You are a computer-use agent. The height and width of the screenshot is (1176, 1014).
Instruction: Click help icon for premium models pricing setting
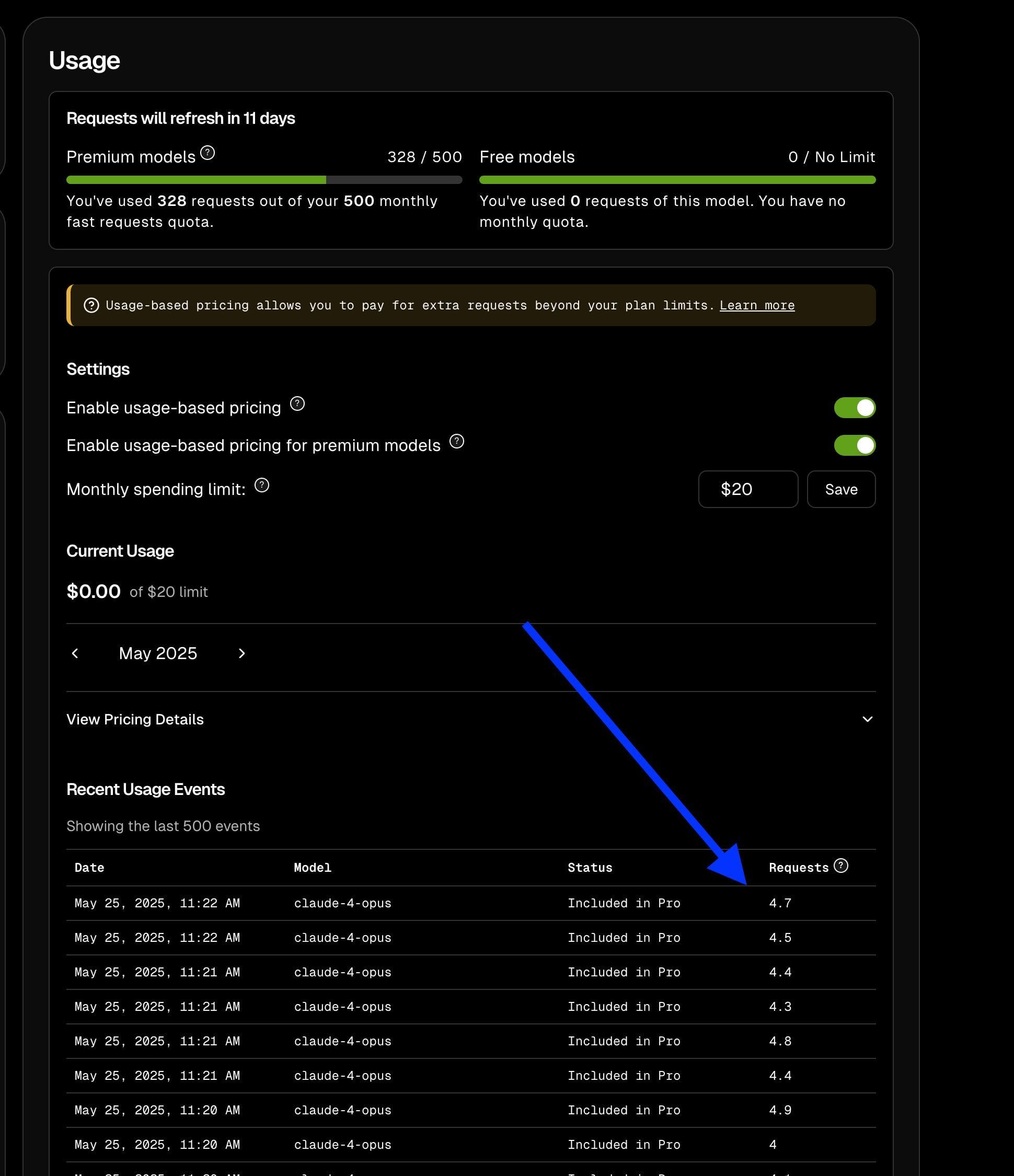click(x=457, y=442)
